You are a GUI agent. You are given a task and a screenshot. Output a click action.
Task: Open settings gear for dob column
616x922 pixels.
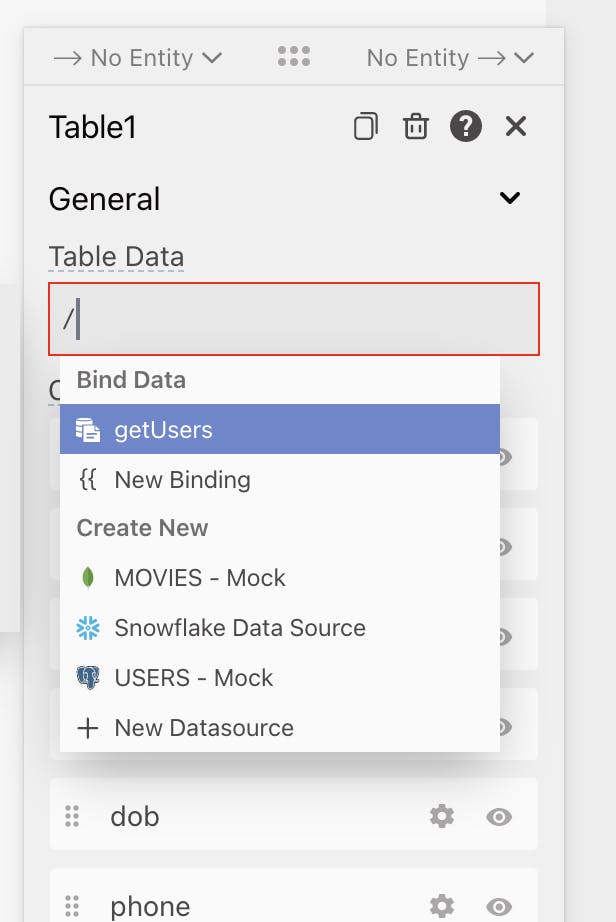(441, 816)
